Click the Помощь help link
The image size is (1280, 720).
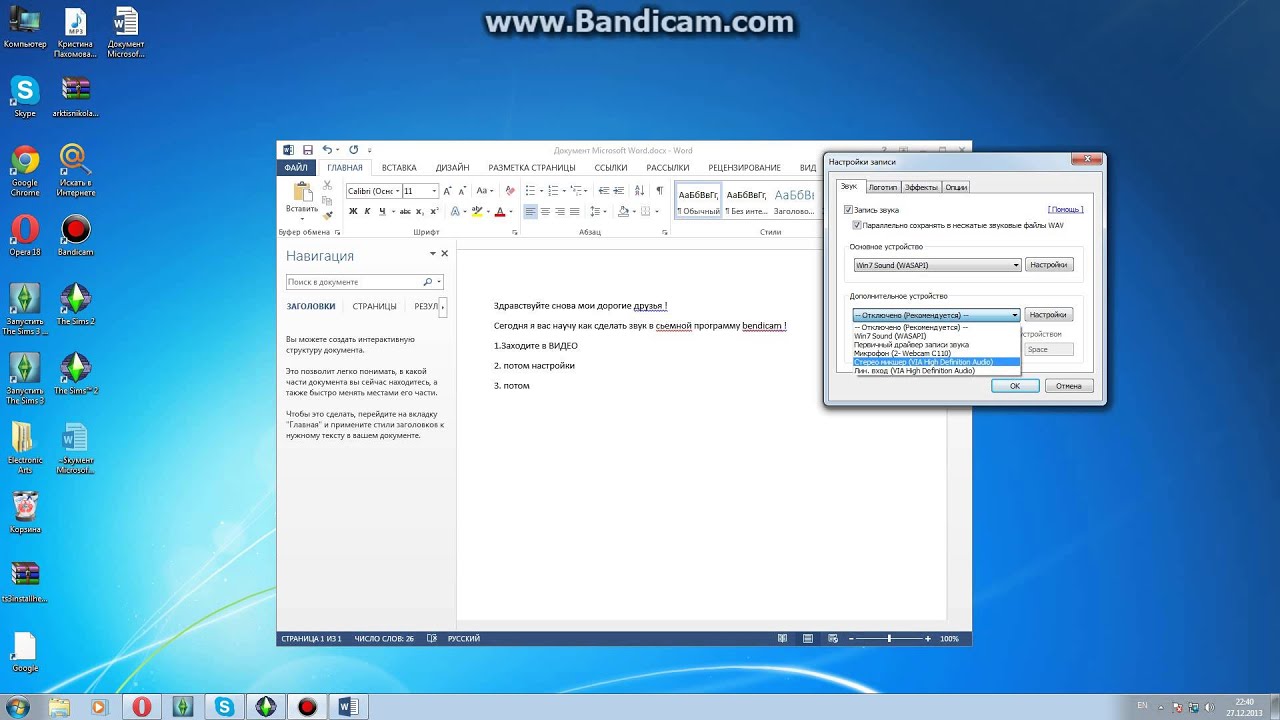(1065, 210)
